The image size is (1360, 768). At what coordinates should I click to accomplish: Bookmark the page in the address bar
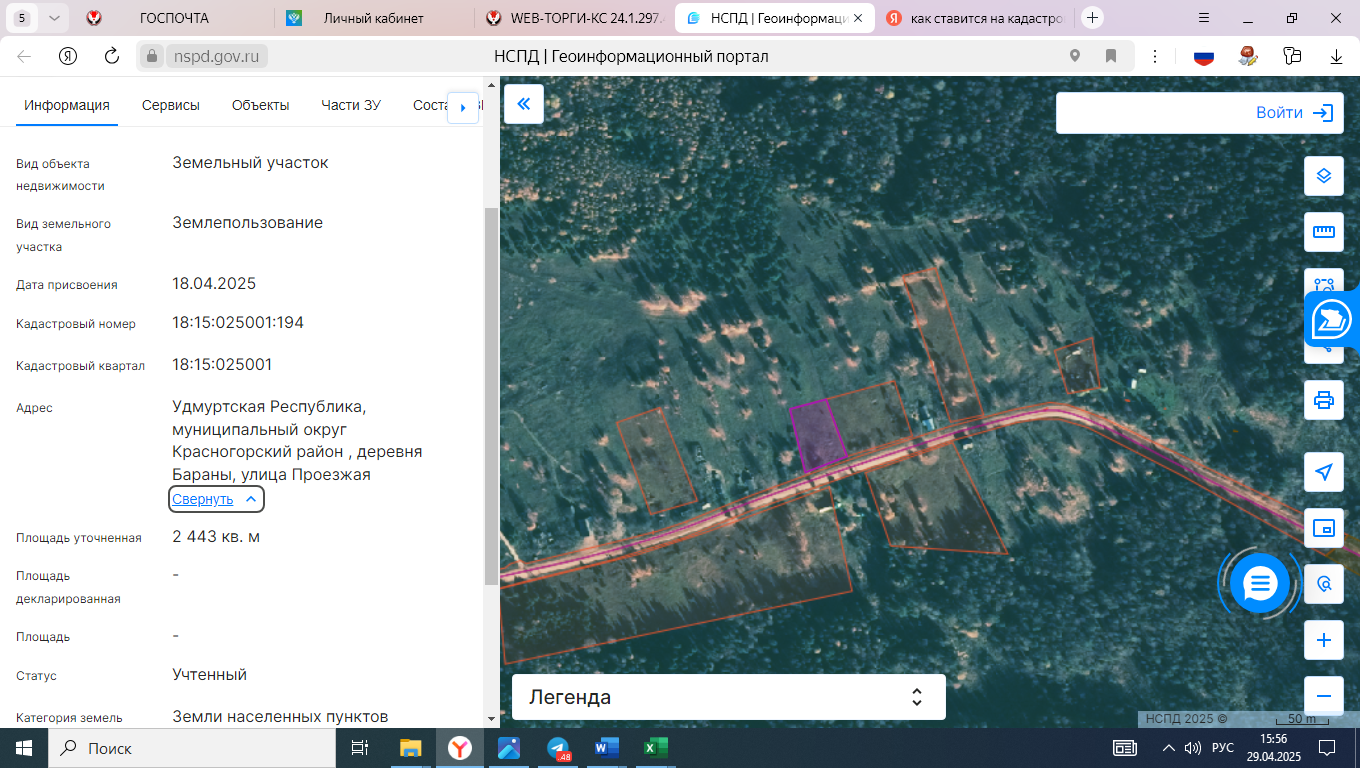(x=1111, y=56)
